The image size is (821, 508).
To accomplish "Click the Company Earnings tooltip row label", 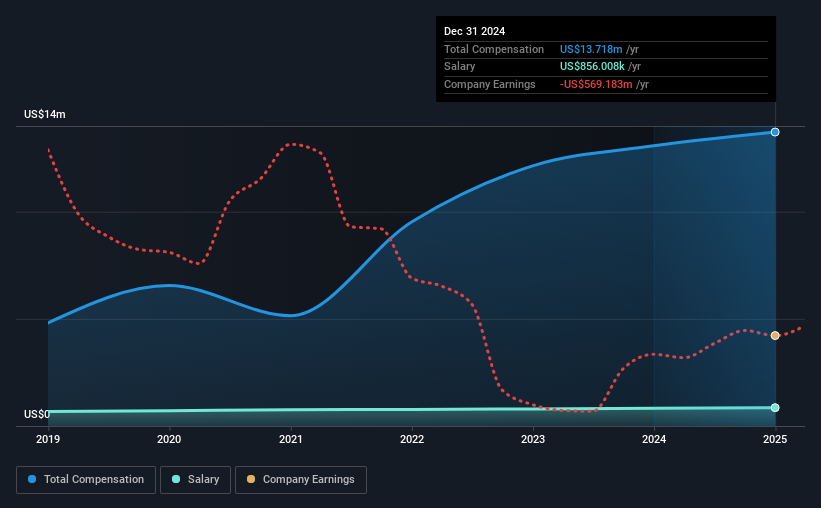I will (490, 84).
